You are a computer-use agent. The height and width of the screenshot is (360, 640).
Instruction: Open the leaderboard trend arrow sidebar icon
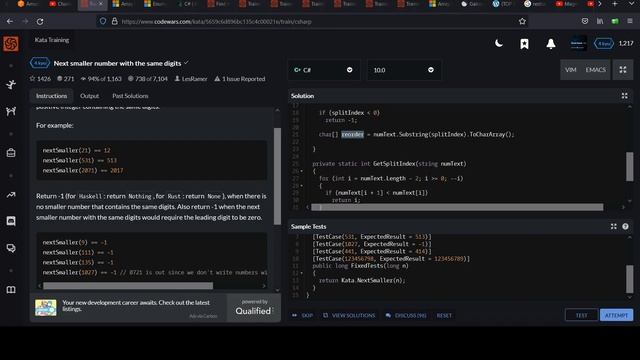point(11,195)
